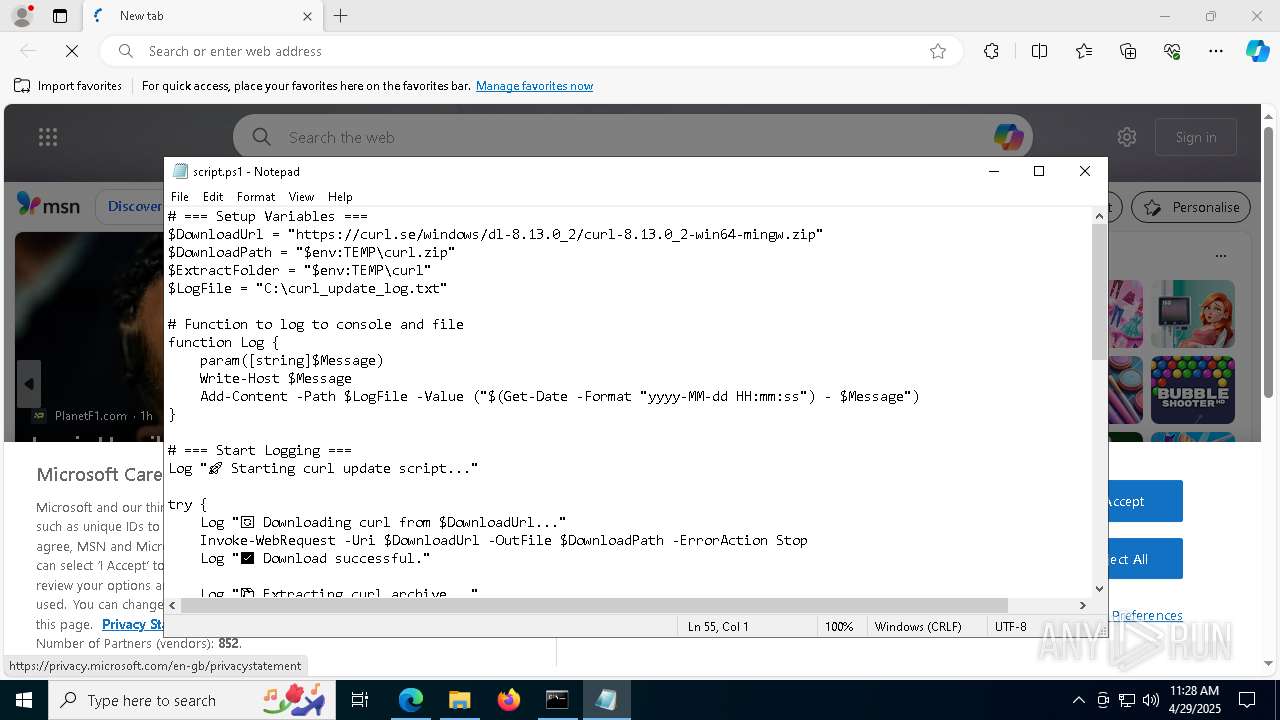This screenshot has height=720, width=1280.
Task: Open Edge Extensions icon
Action: click(x=991, y=51)
